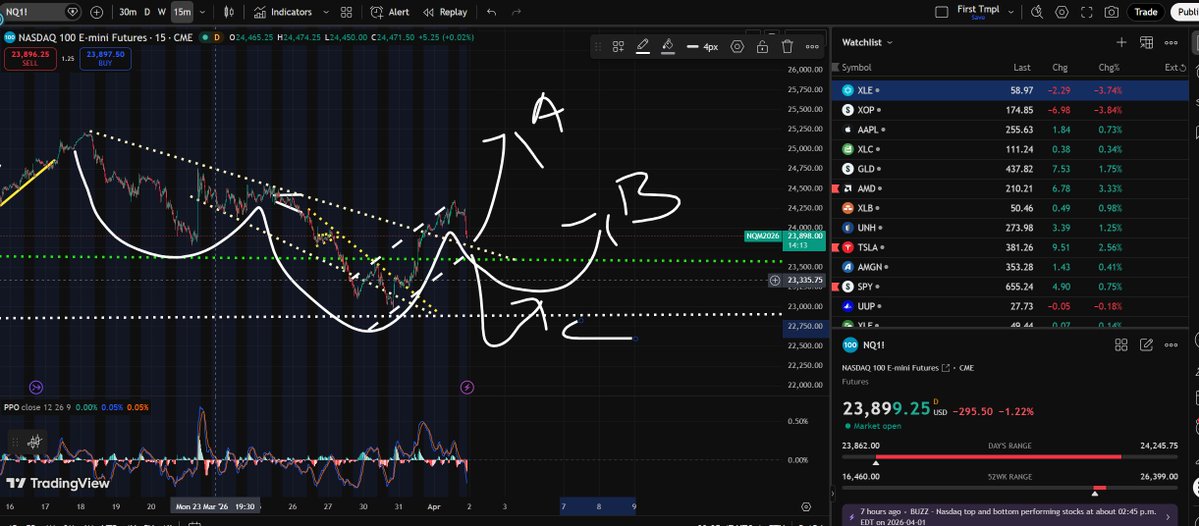Screen dimensions: 1199x526
Task: Open the First Tmpl layout name
Action: pyautogui.click(x=978, y=11)
